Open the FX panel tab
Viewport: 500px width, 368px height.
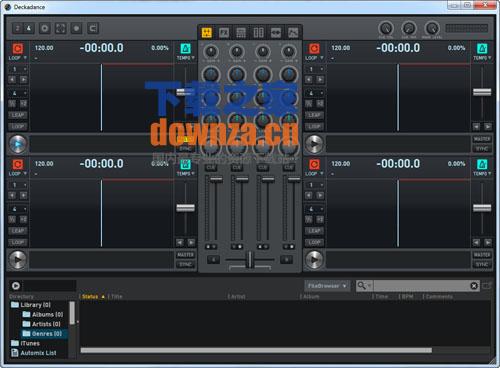click(224, 33)
